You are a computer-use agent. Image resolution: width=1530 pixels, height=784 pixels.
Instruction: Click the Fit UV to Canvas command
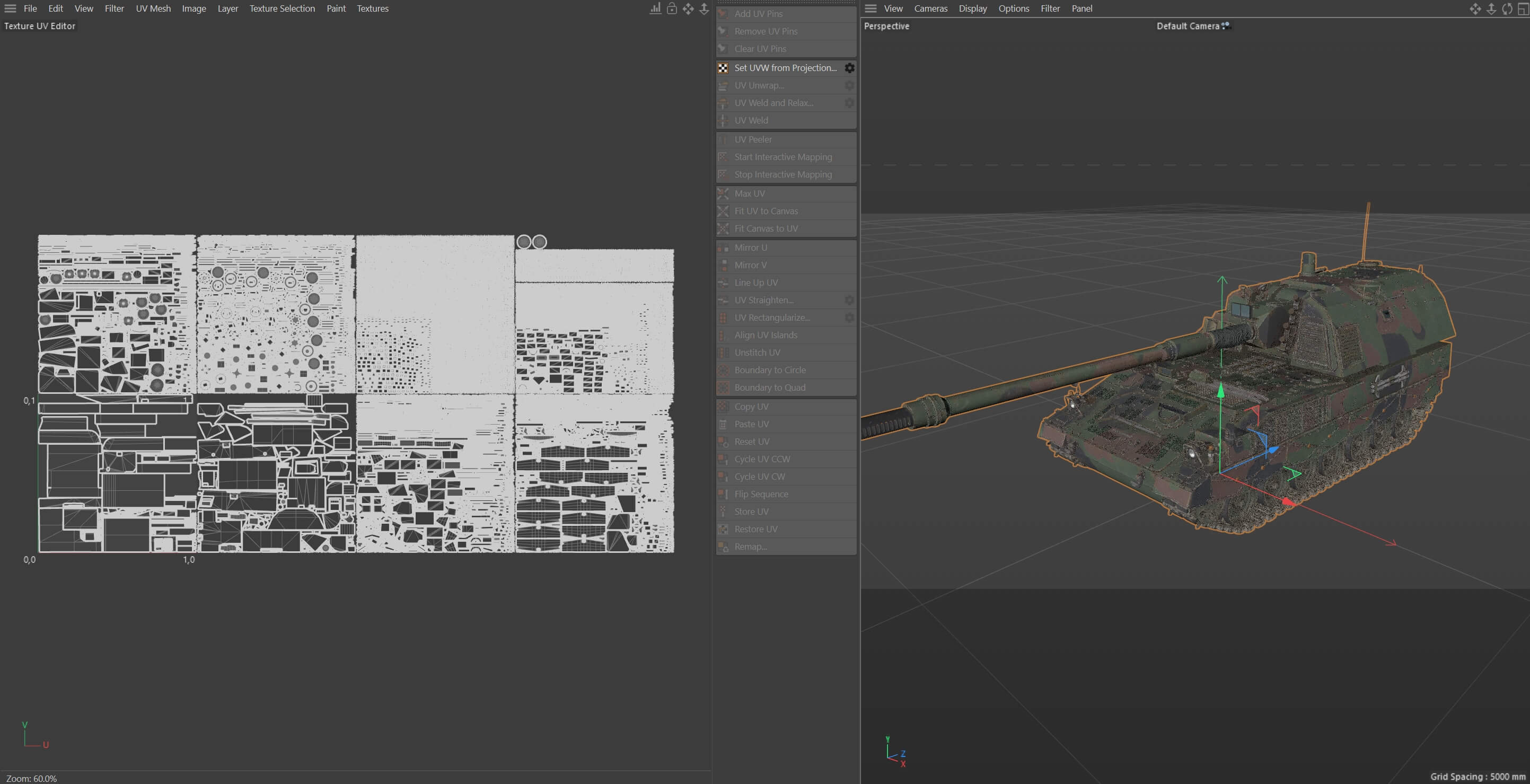coord(766,211)
